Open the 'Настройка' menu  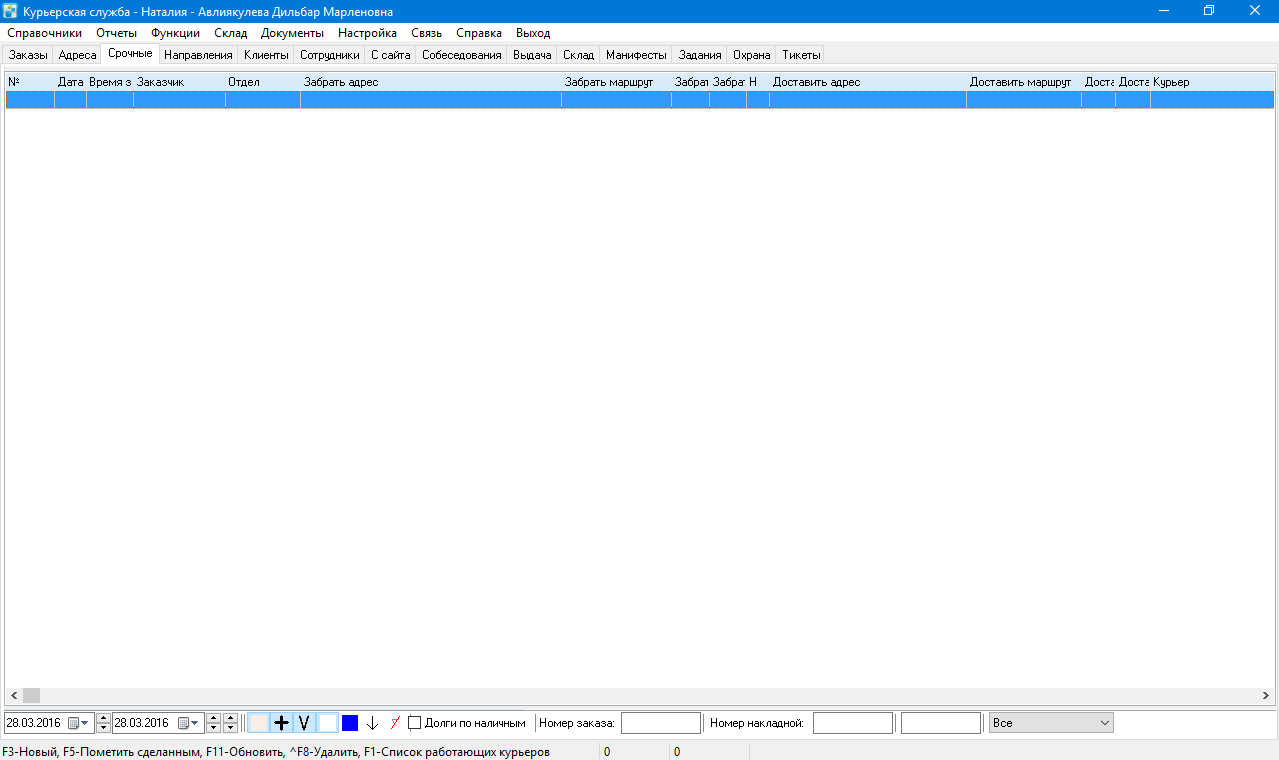pos(367,33)
